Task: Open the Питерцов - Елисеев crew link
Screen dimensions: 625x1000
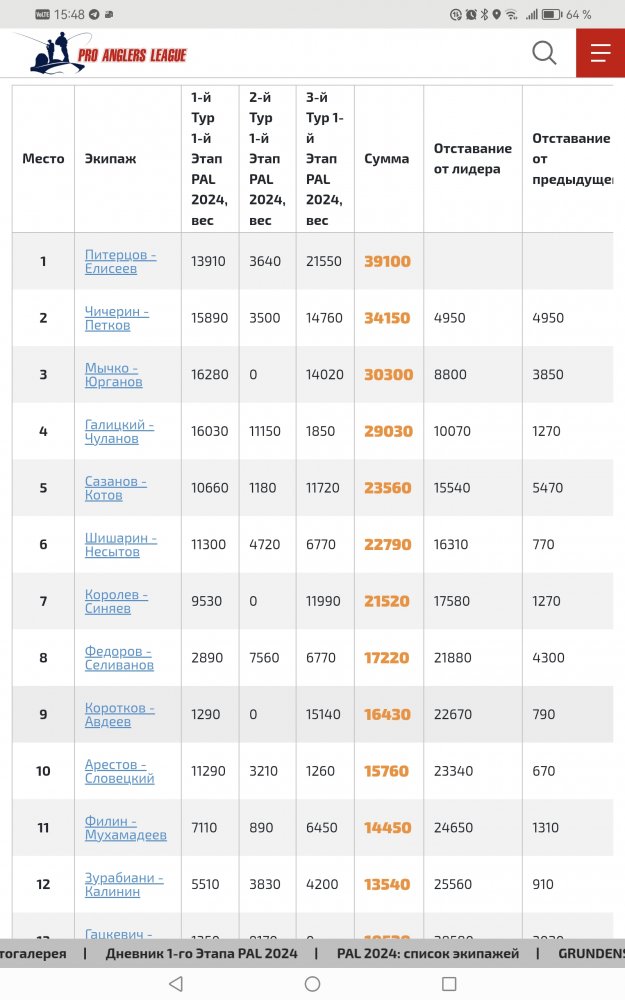Action: (120, 262)
